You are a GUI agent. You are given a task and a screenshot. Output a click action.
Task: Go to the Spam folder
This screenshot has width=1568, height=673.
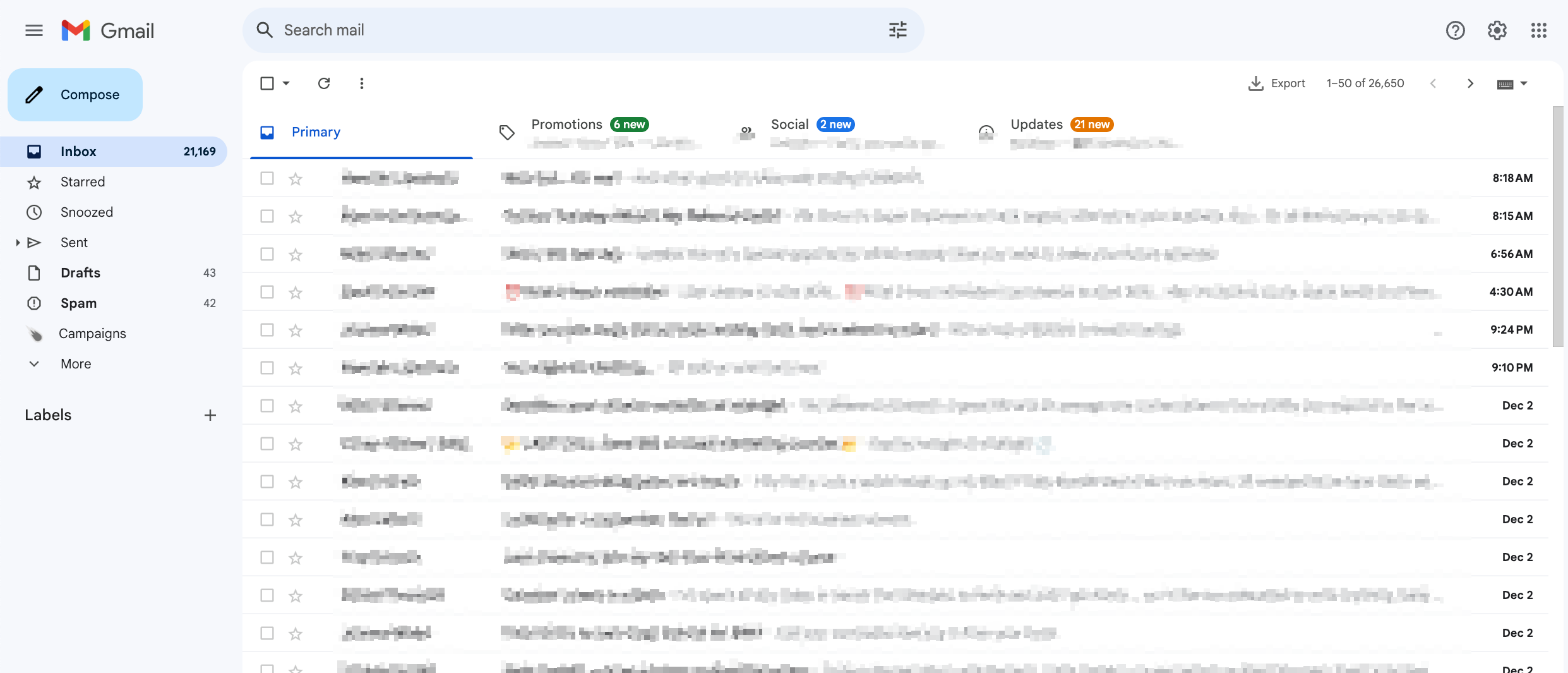[x=78, y=303]
